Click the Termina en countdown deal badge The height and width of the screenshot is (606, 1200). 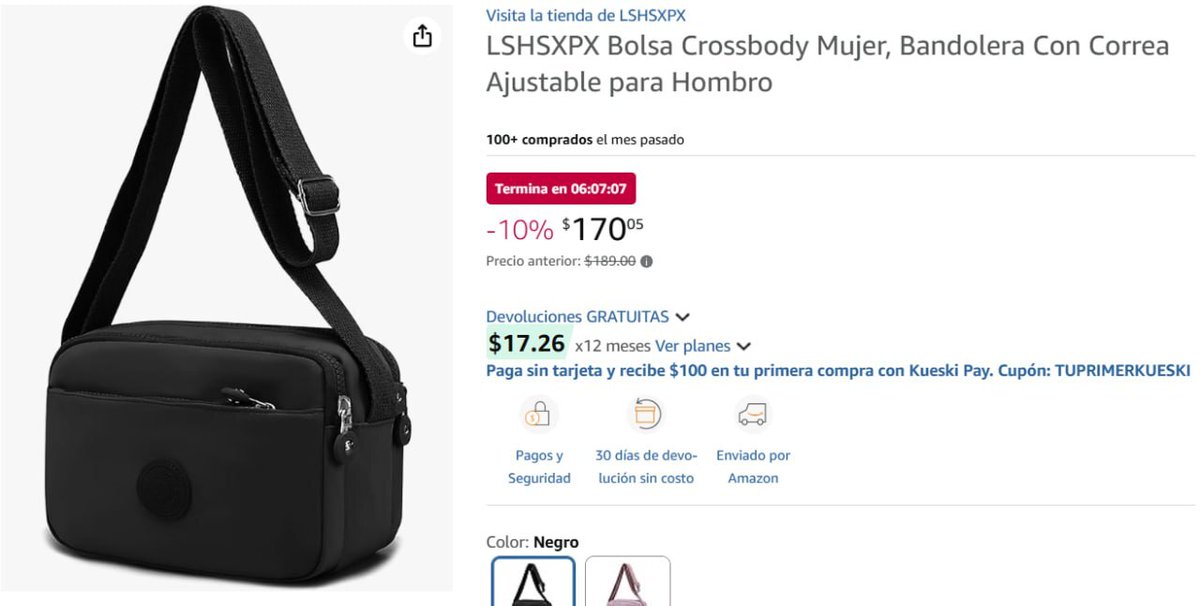(x=561, y=188)
